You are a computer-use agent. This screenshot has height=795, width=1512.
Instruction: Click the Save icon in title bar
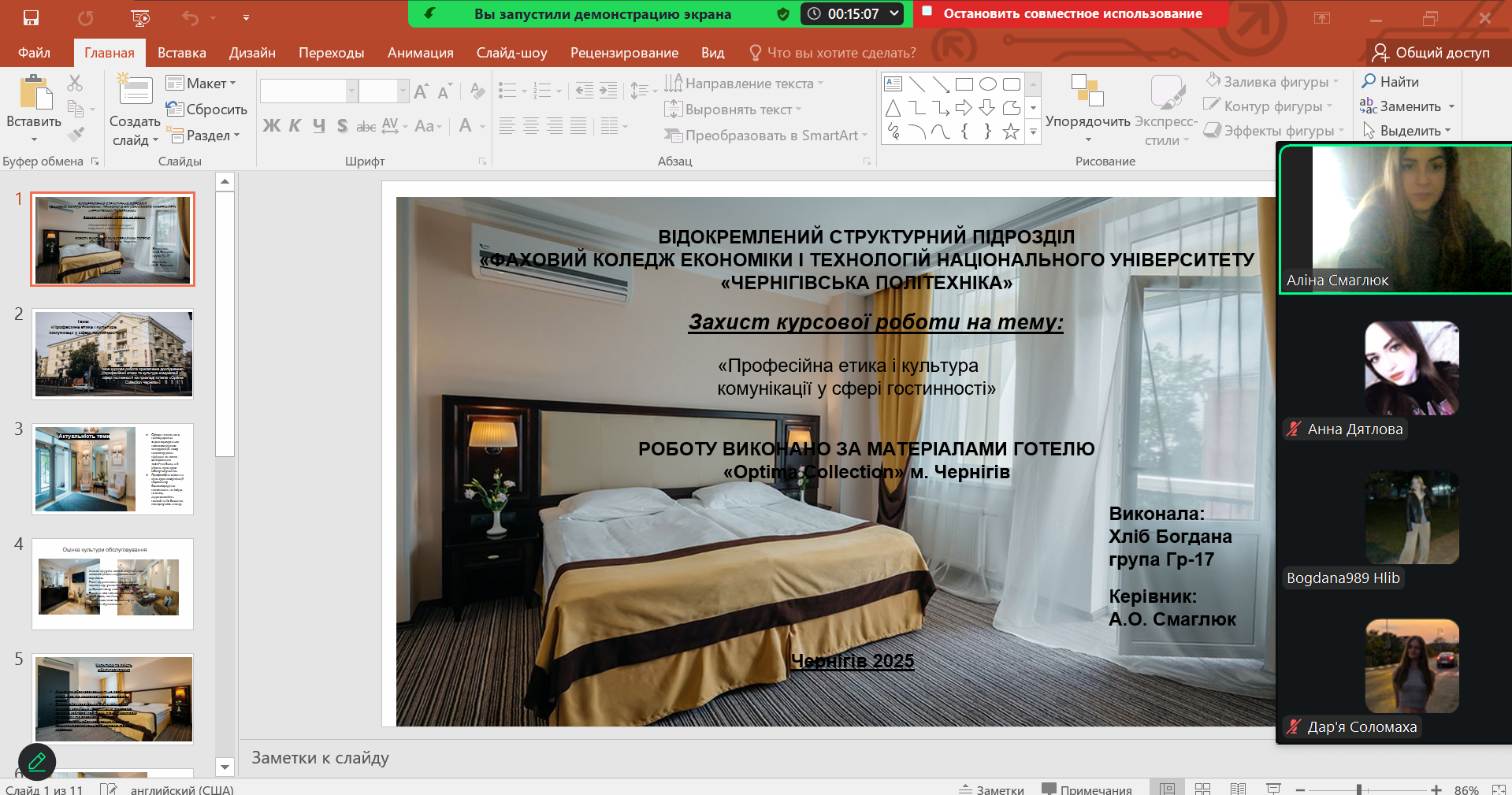31,17
